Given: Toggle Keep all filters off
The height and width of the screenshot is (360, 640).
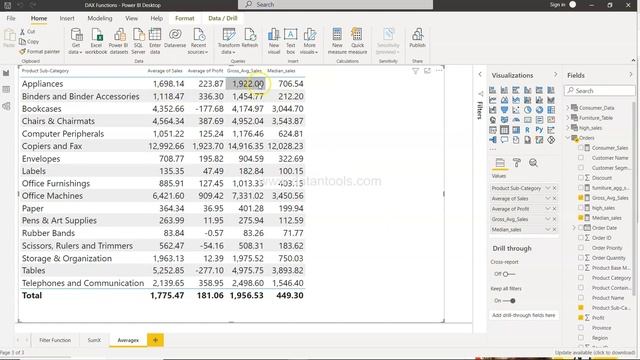Looking at the screenshot, I should 509,301.
